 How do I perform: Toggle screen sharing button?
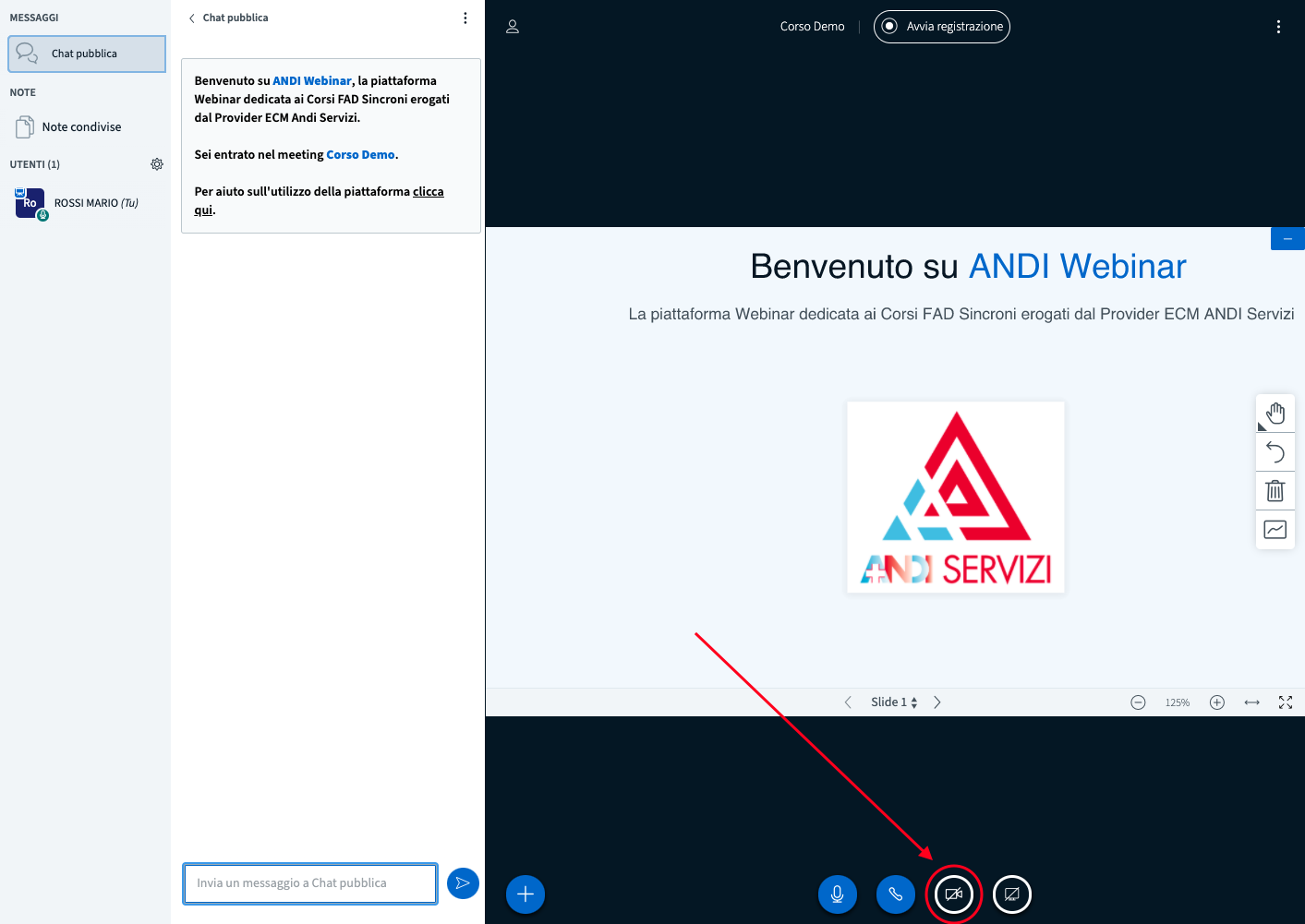point(1012,894)
